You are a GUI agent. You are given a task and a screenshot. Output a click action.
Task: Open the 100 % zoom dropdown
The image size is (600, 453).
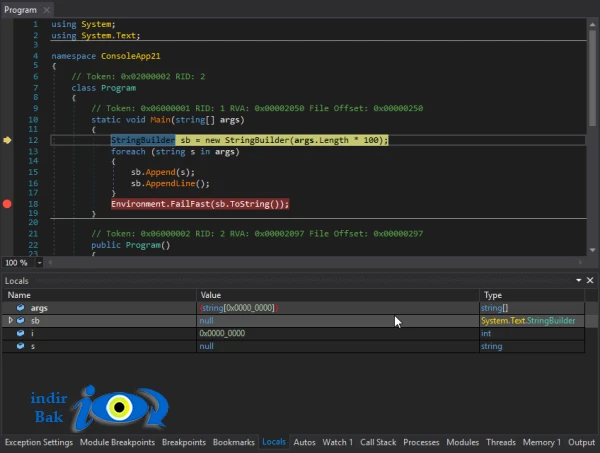(x=39, y=263)
